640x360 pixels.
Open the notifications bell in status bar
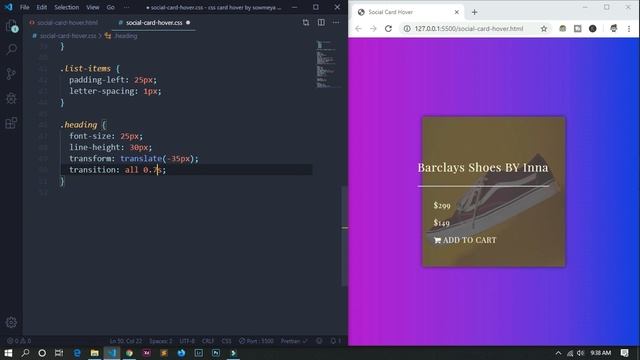[335, 341]
